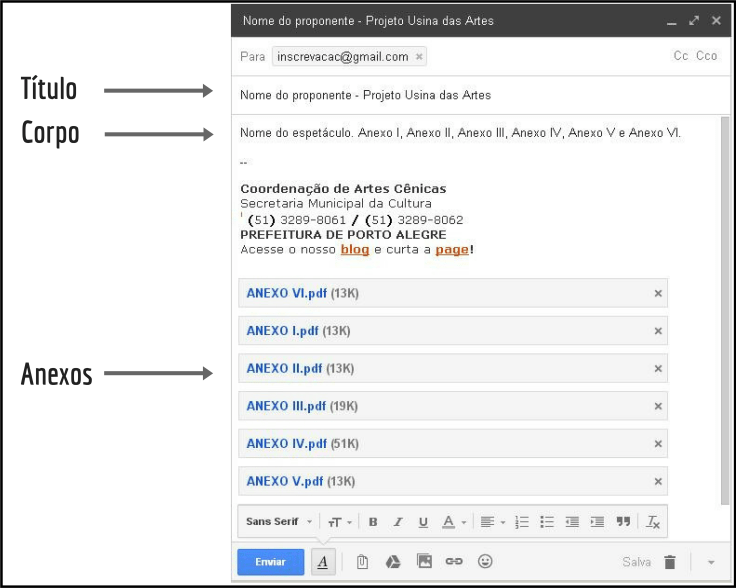Open the text color picker
736x588 pixels.
point(454,522)
